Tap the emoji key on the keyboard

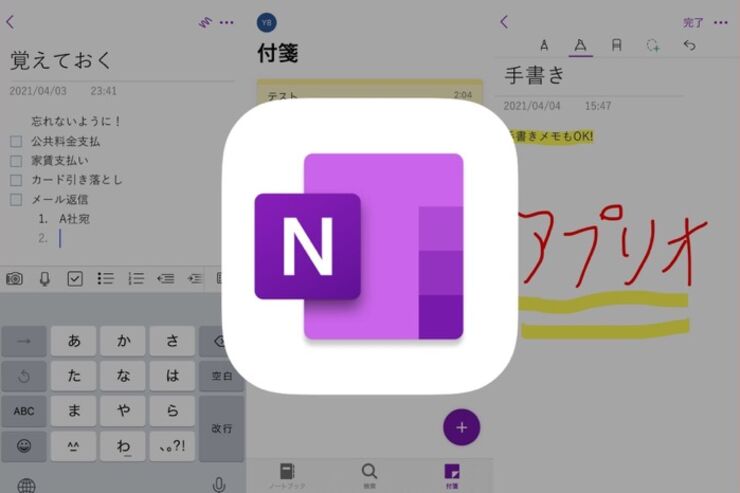(x=24, y=446)
